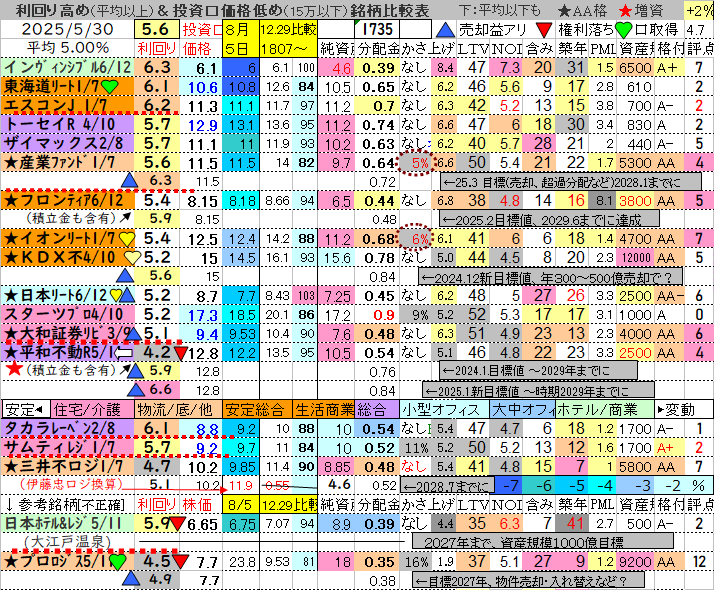Viewport: 714px width, 590px height.
Task: Select the 住宅/介護 category tab
Action: [93, 410]
